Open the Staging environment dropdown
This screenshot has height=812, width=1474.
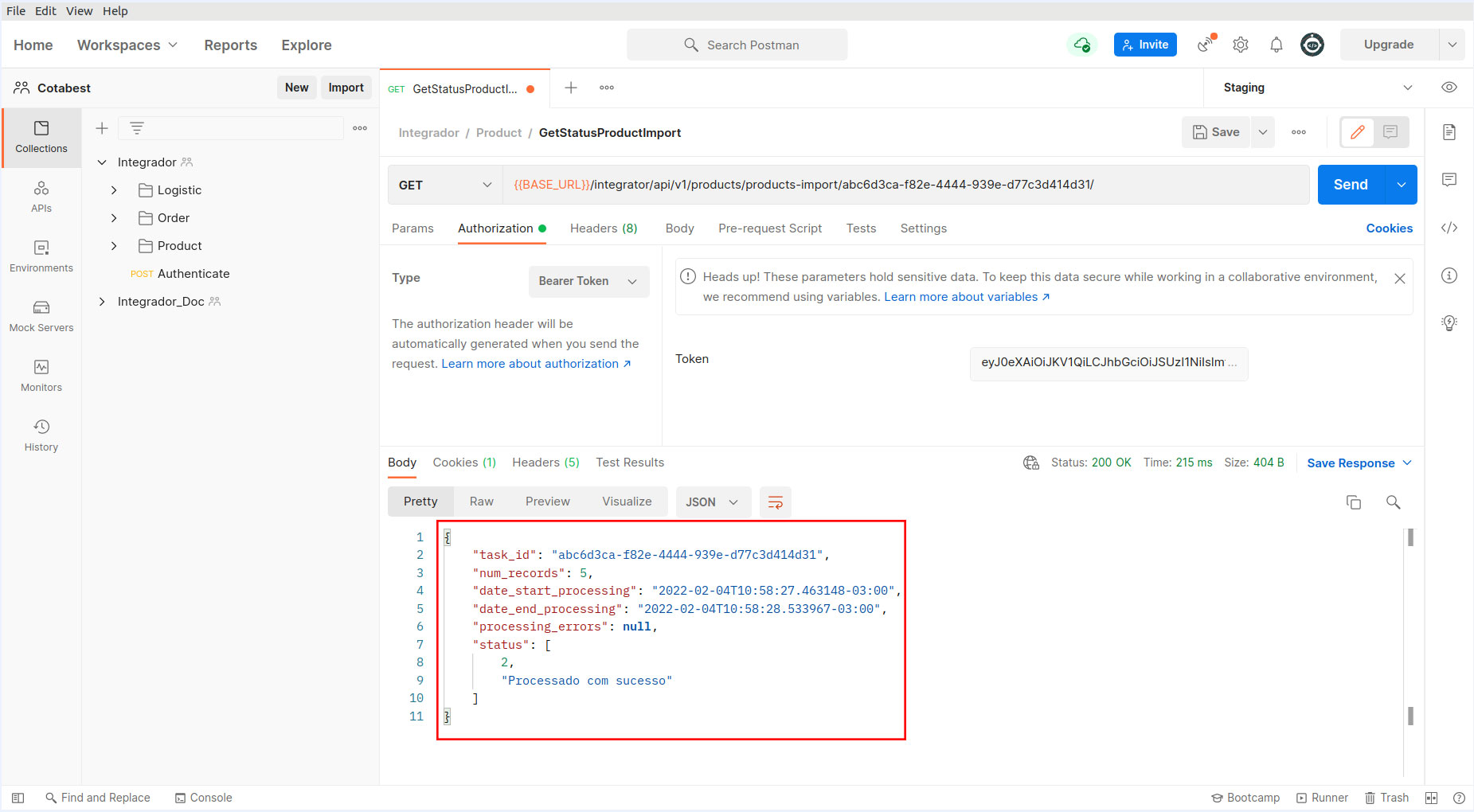[x=1318, y=88]
